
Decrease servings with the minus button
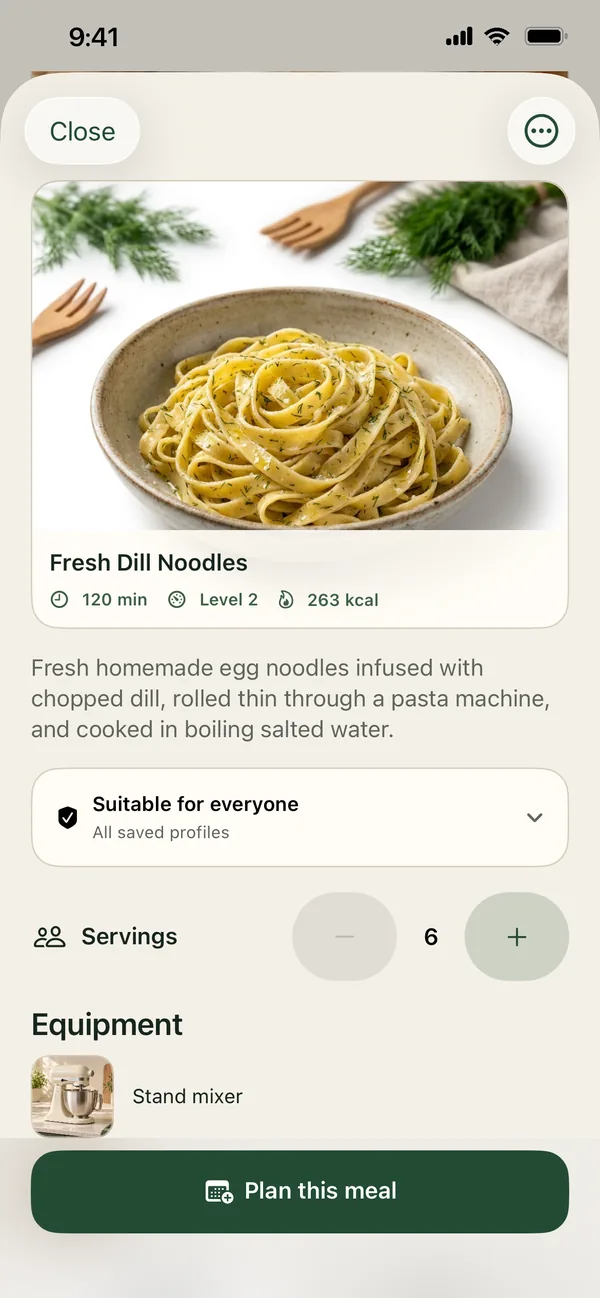pyautogui.click(x=344, y=937)
